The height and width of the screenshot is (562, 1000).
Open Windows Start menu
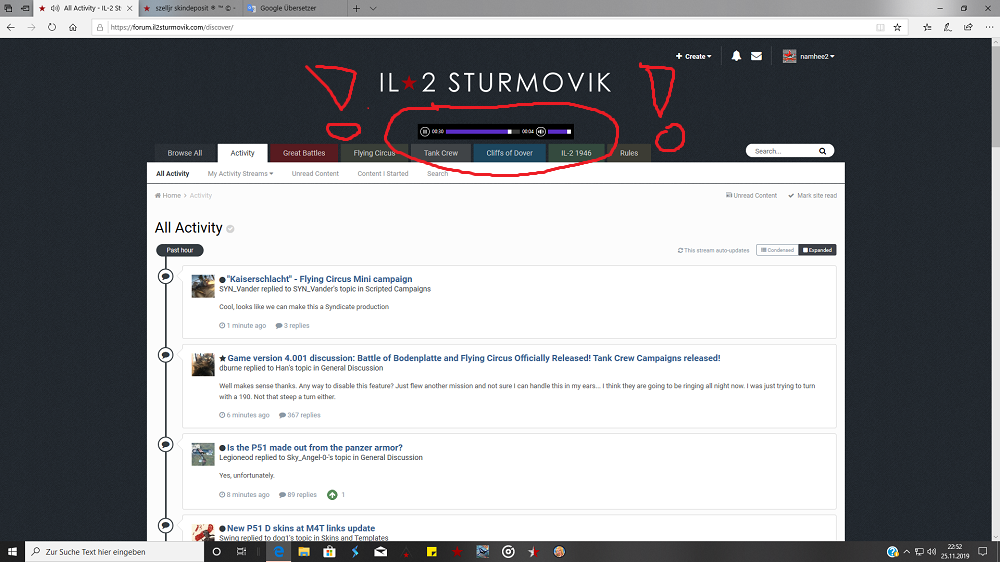click(x=12, y=552)
